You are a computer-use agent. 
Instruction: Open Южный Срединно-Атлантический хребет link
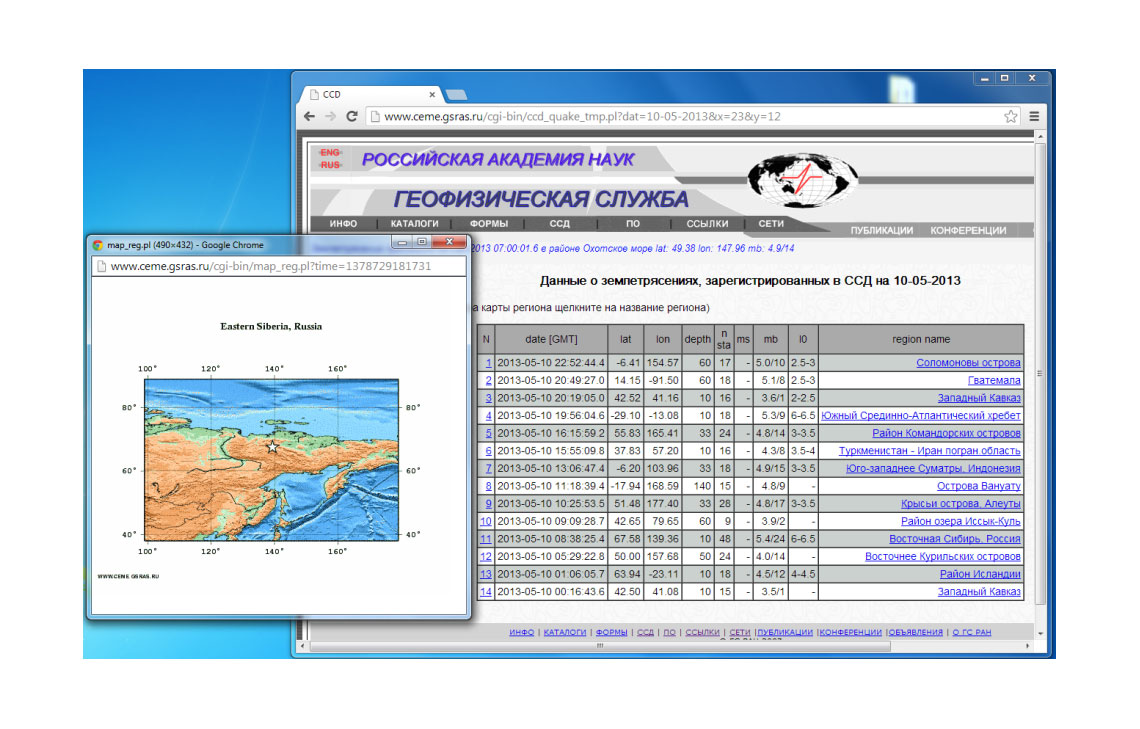pos(921,416)
